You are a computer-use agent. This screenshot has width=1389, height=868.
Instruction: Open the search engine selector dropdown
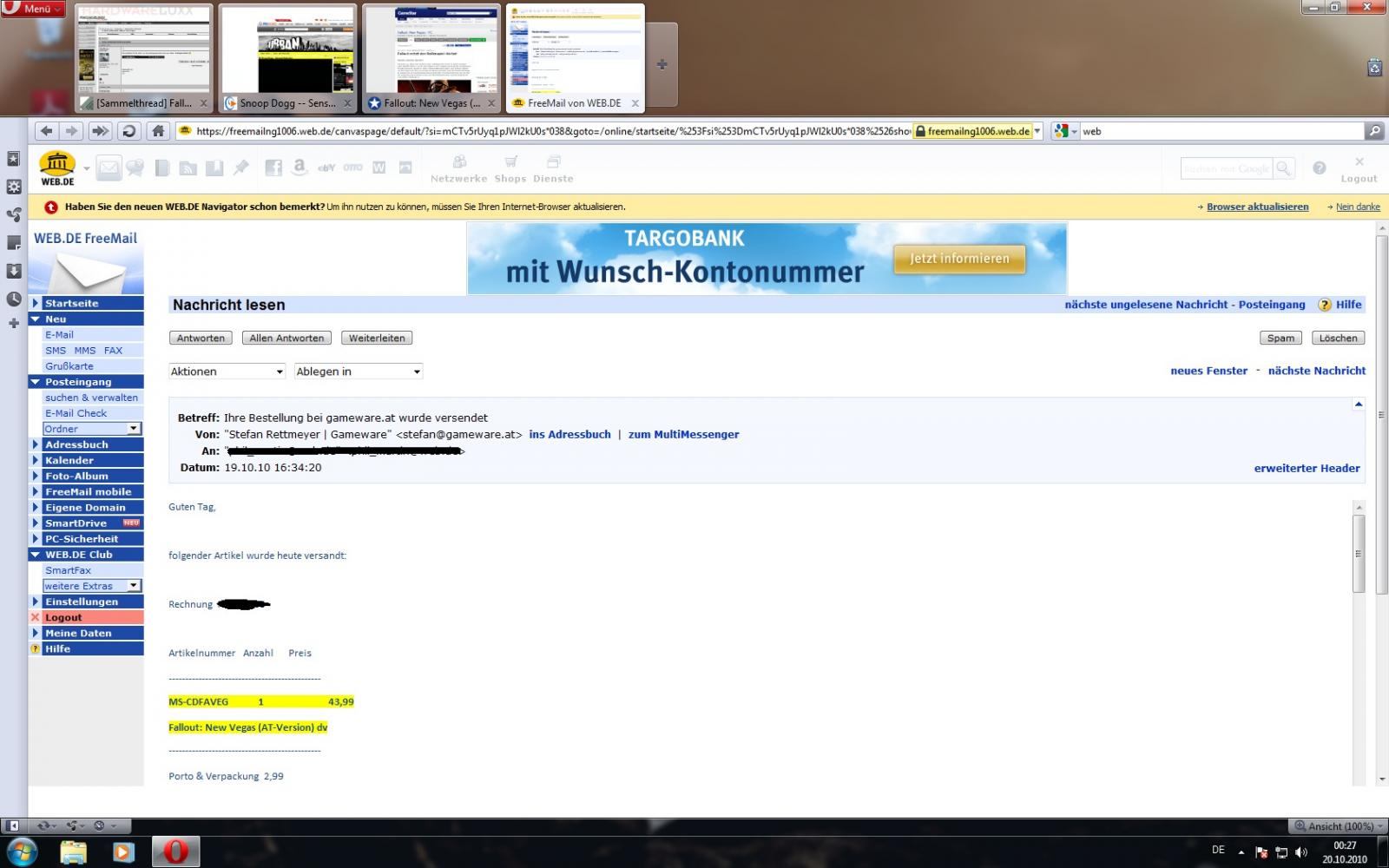(x=1065, y=131)
